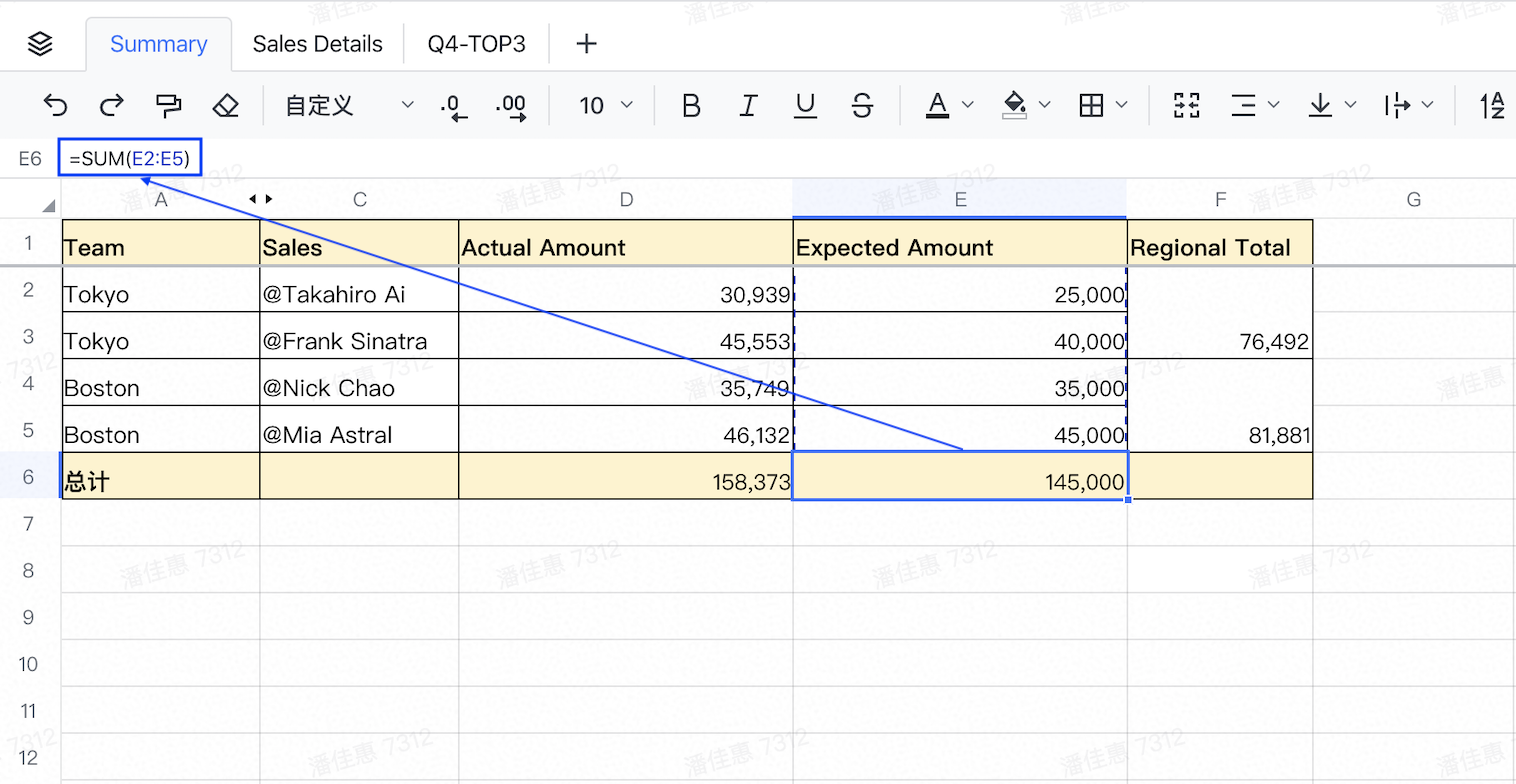Decrease decimal places

coord(454,106)
